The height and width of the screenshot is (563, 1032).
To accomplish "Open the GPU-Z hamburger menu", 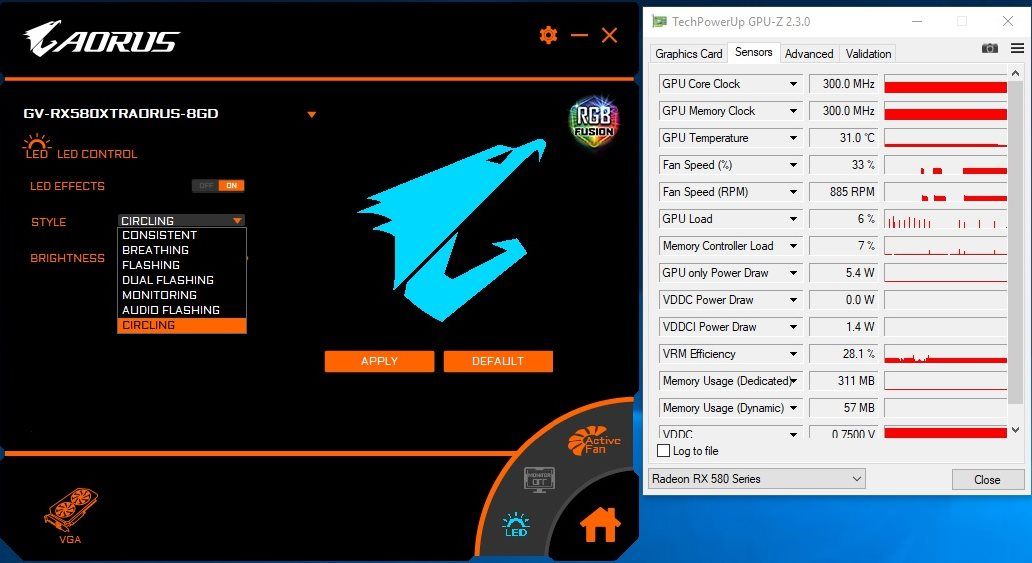I will [x=1018, y=48].
